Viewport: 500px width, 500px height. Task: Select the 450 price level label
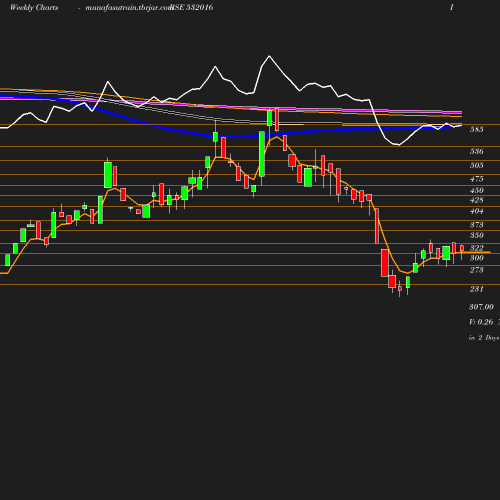tap(477, 190)
